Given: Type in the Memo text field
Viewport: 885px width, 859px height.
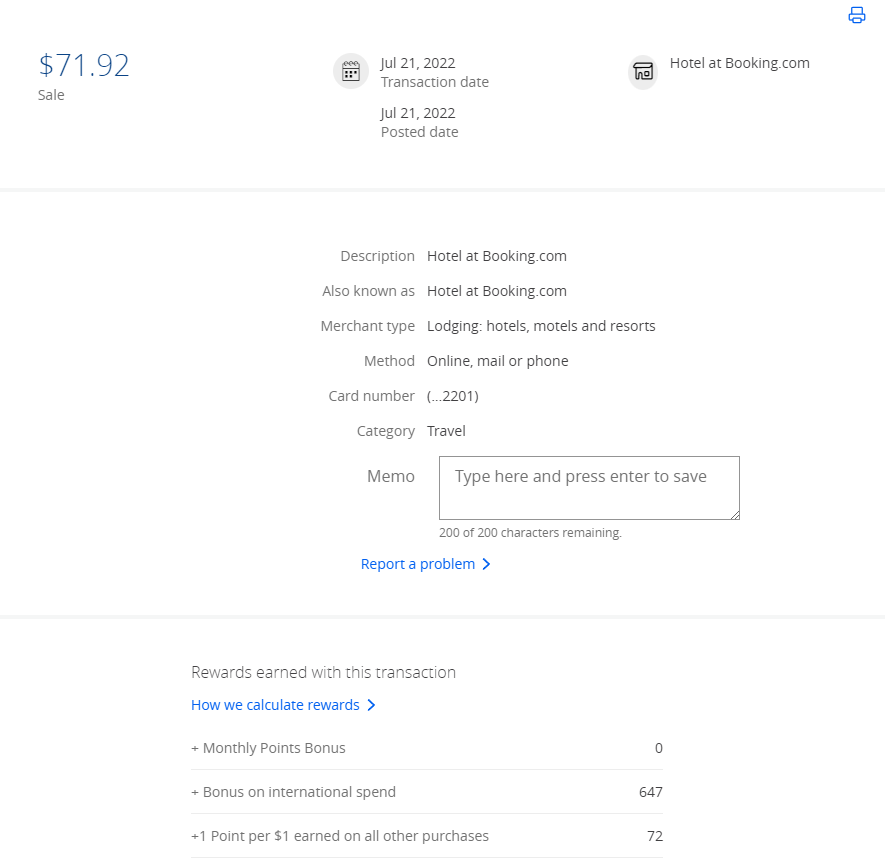Looking at the screenshot, I should point(588,488).
